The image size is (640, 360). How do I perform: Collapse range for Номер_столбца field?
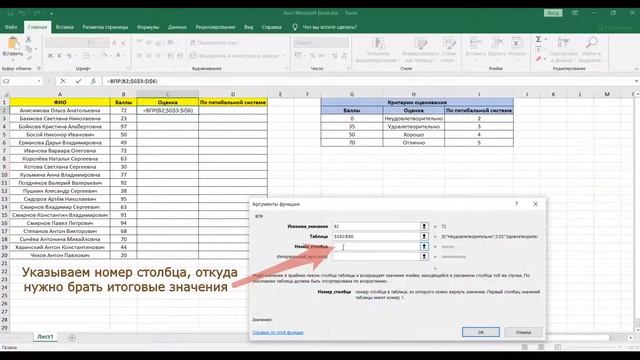coord(424,247)
